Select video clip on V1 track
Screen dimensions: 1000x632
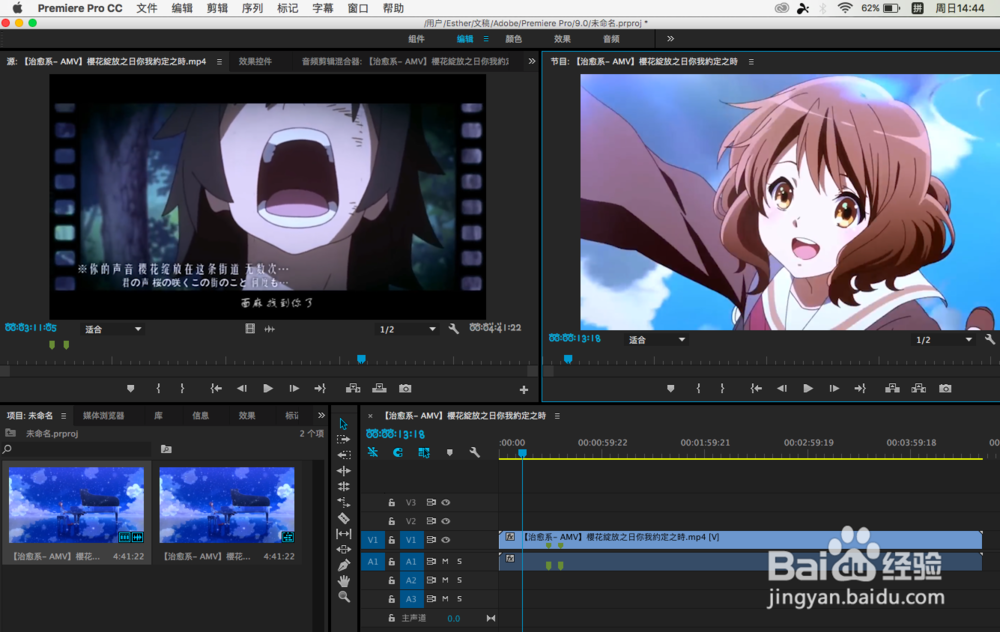tap(740, 540)
